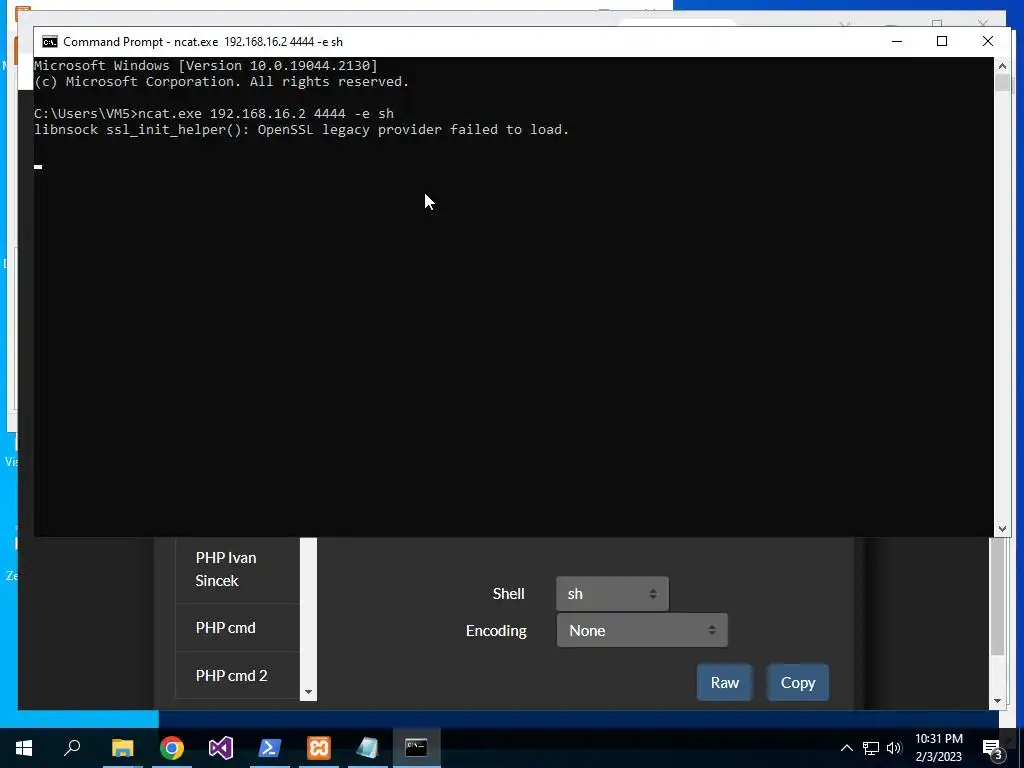Open the Windows Start menu
Screen dimensions: 1024x768
click(24, 748)
